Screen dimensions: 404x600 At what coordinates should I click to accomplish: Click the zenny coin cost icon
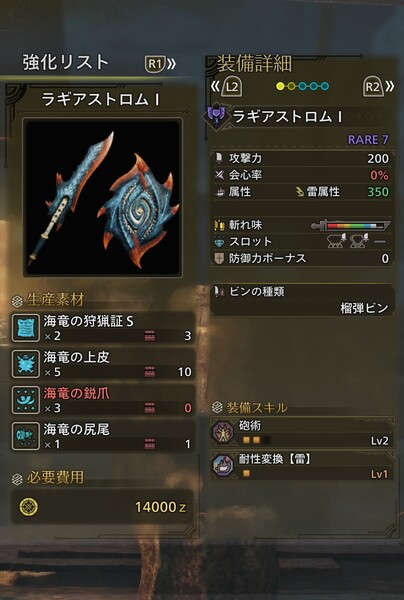coord(29,507)
